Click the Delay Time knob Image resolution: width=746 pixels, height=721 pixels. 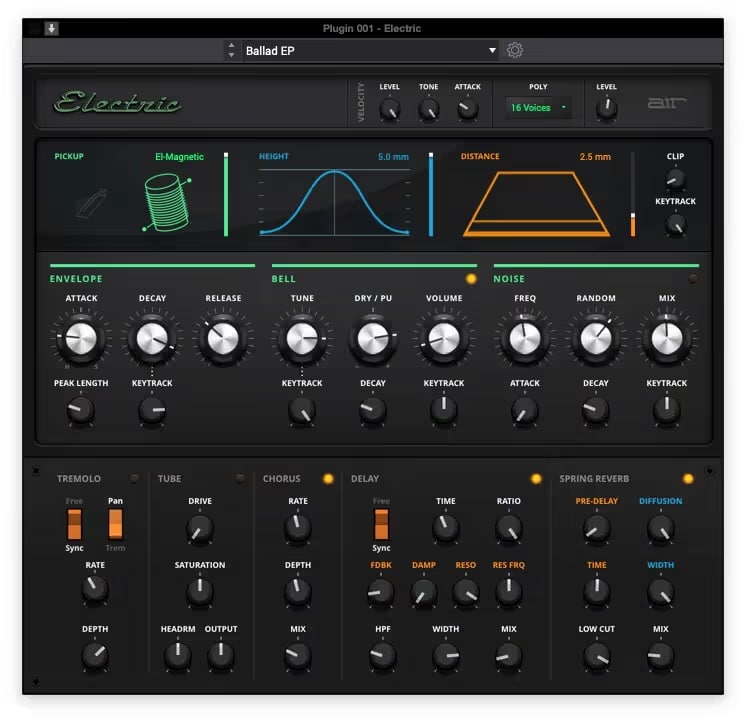pos(446,527)
